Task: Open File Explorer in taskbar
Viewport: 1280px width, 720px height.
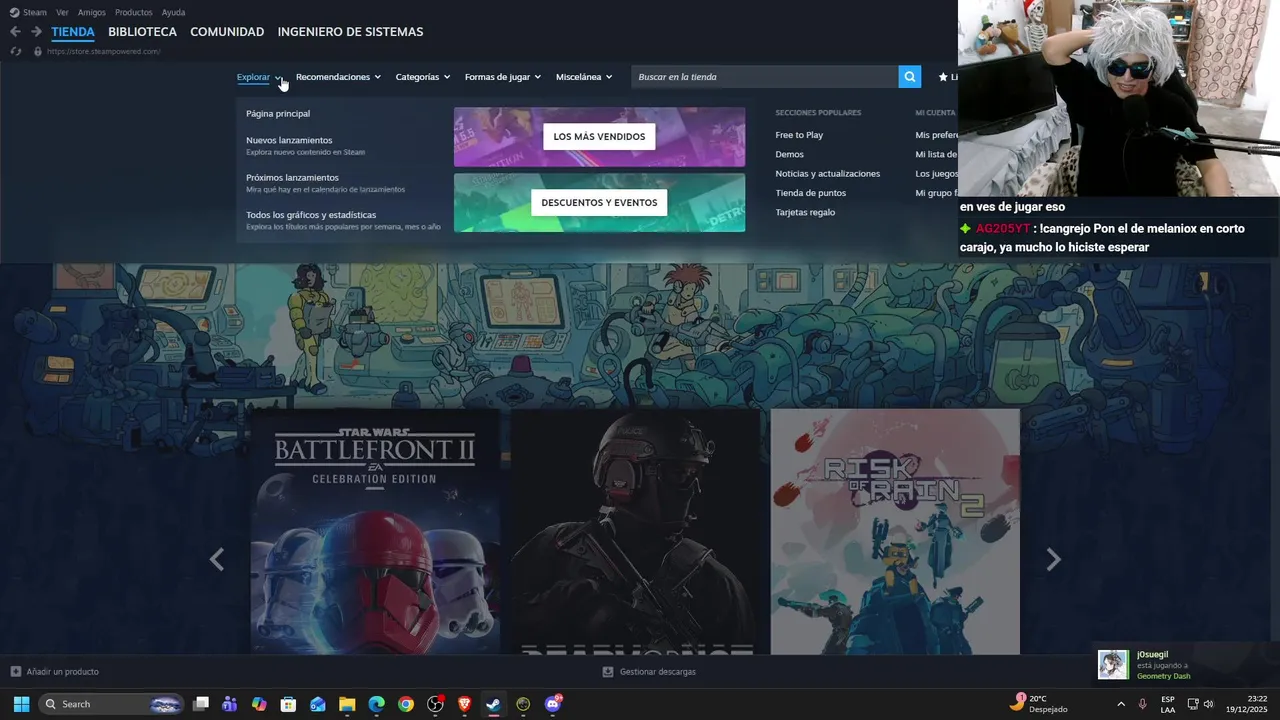Action: point(347,704)
